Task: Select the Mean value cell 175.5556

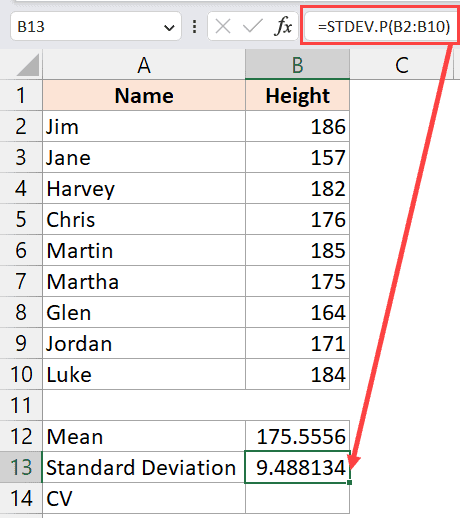Action: point(297,436)
